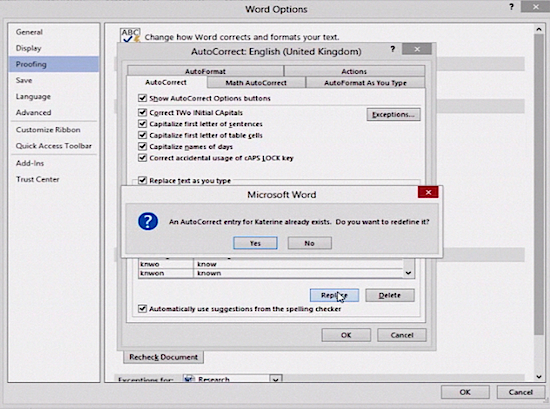Screen dimensions: 550x409
Task: Open Customize Ribbon category
Action: 54,130
